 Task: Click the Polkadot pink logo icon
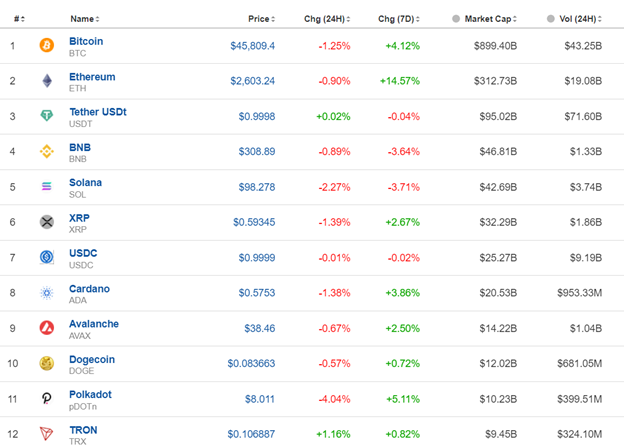[46, 399]
